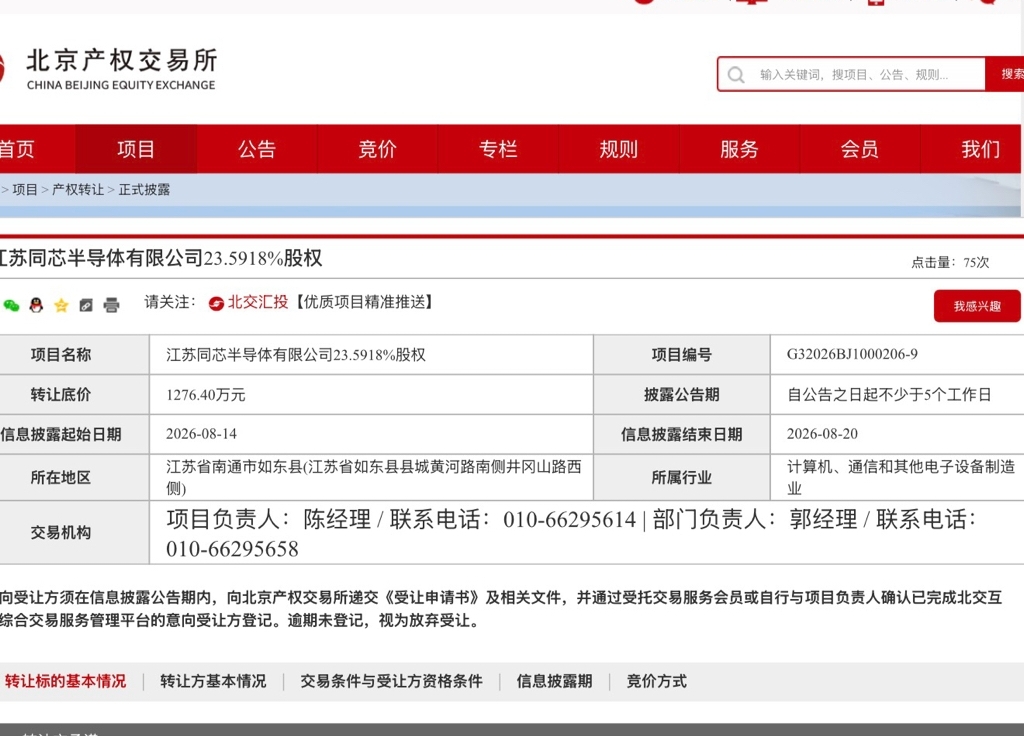The image size is (1024, 736).
Task: Click the 所在地区 row label
Action: point(61,477)
